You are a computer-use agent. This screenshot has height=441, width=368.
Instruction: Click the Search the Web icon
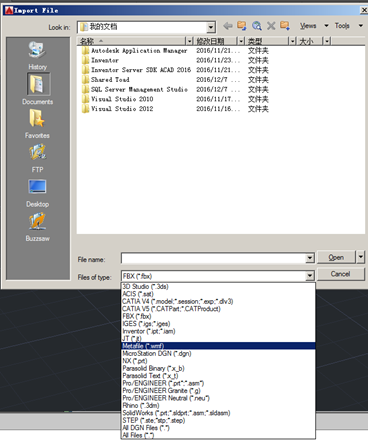pyautogui.click(x=256, y=26)
